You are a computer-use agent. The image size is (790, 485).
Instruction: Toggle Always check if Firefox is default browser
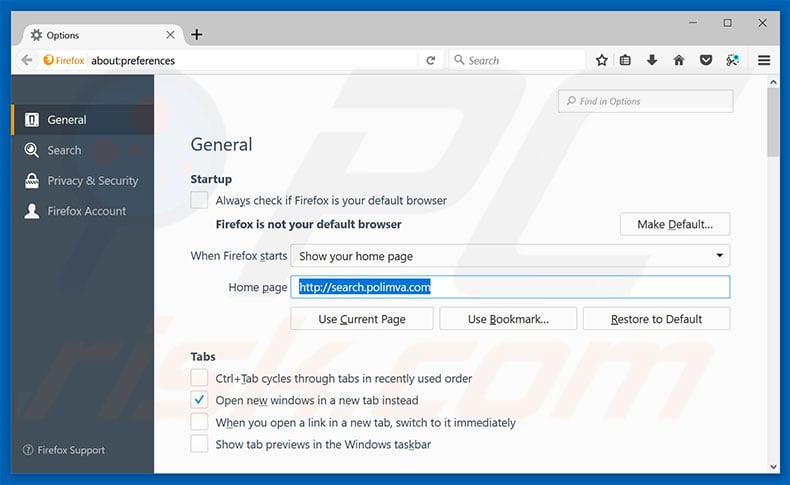pos(199,200)
